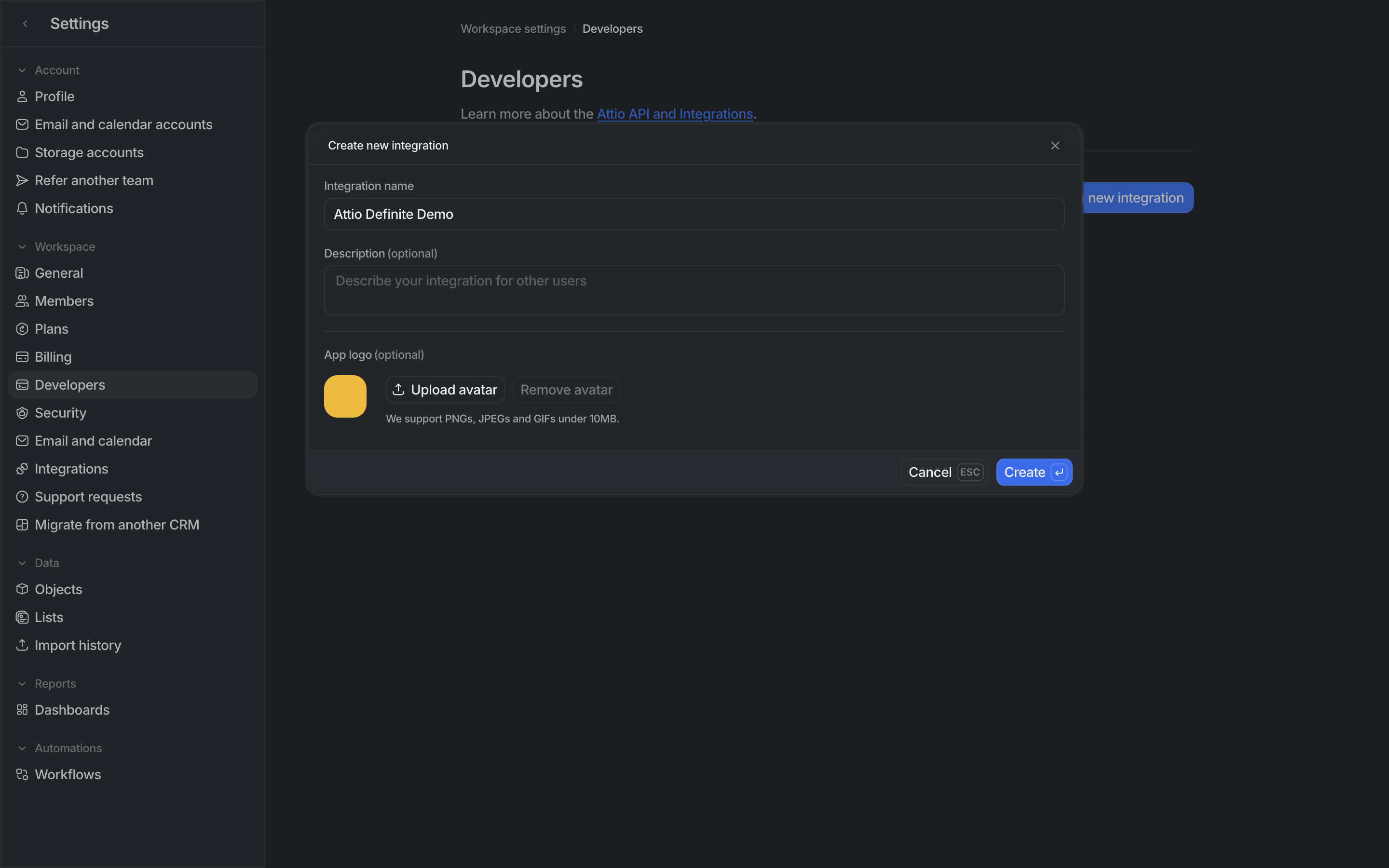
Task: Open the Integrations settings page
Action: (x=133, y=469)
